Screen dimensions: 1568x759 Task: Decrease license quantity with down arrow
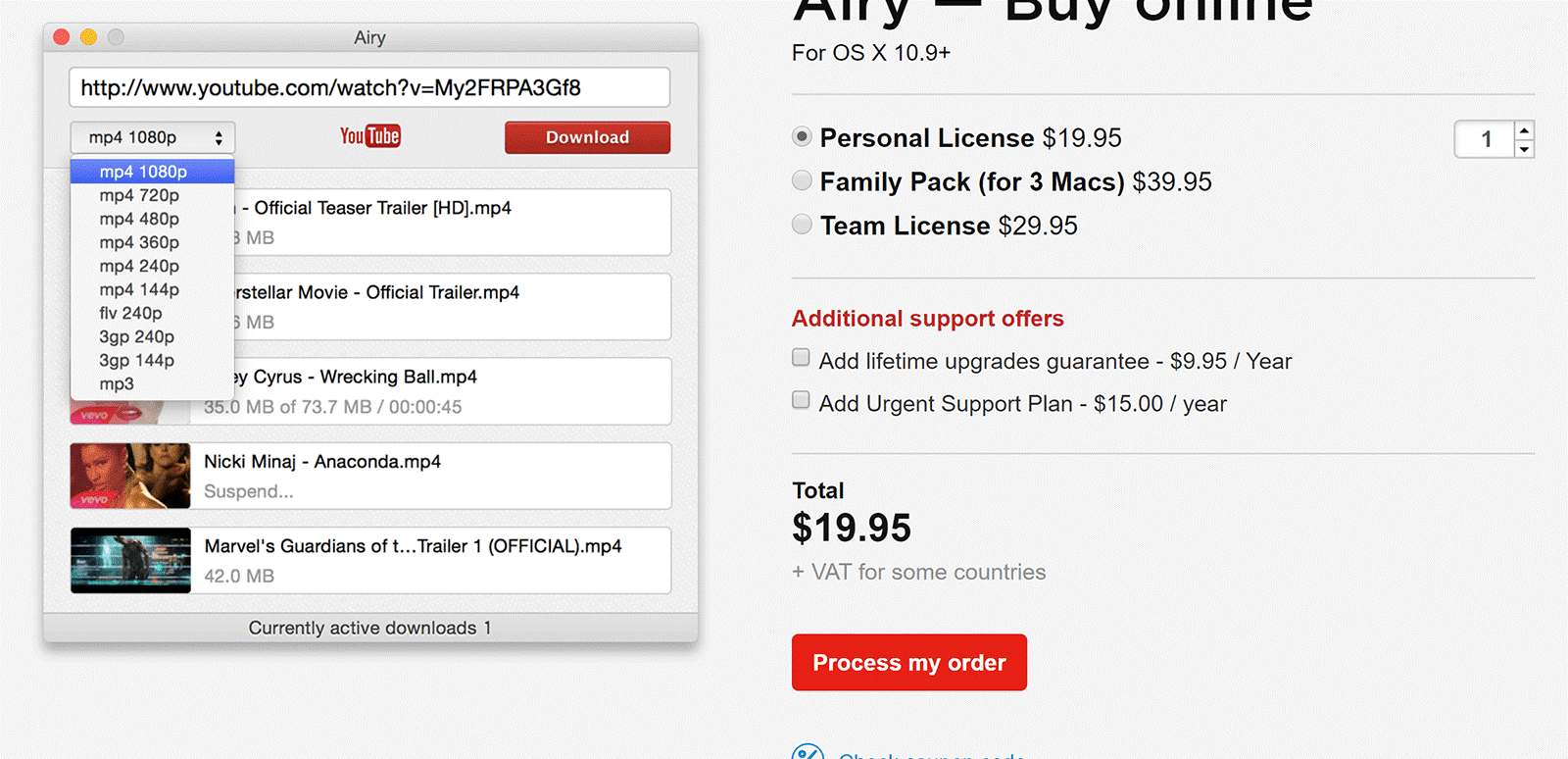1524,149
